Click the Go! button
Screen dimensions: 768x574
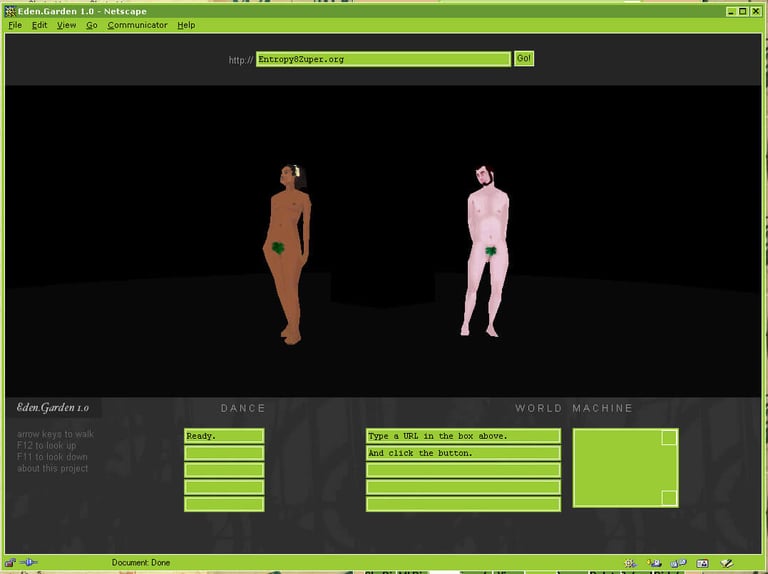[524, 59]
